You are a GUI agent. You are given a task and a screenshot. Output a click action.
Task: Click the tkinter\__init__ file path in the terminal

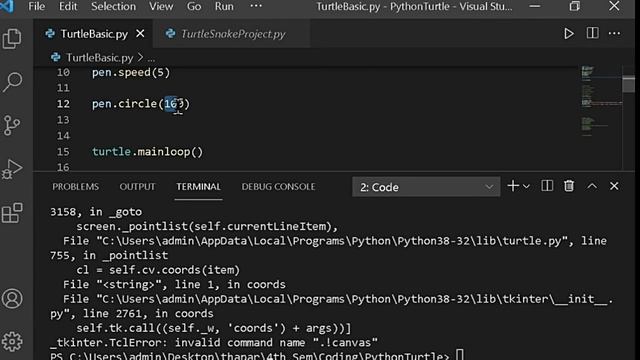pos(358,299)
